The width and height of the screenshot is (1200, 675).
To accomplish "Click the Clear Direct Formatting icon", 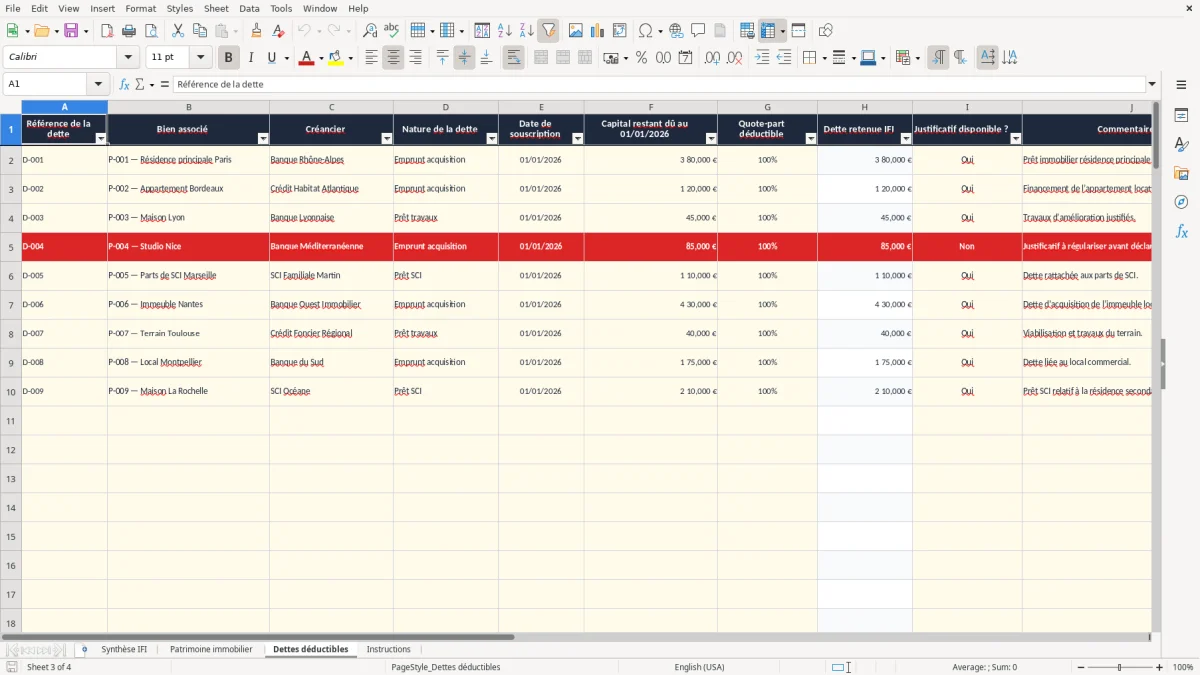I will click(278, 31).
